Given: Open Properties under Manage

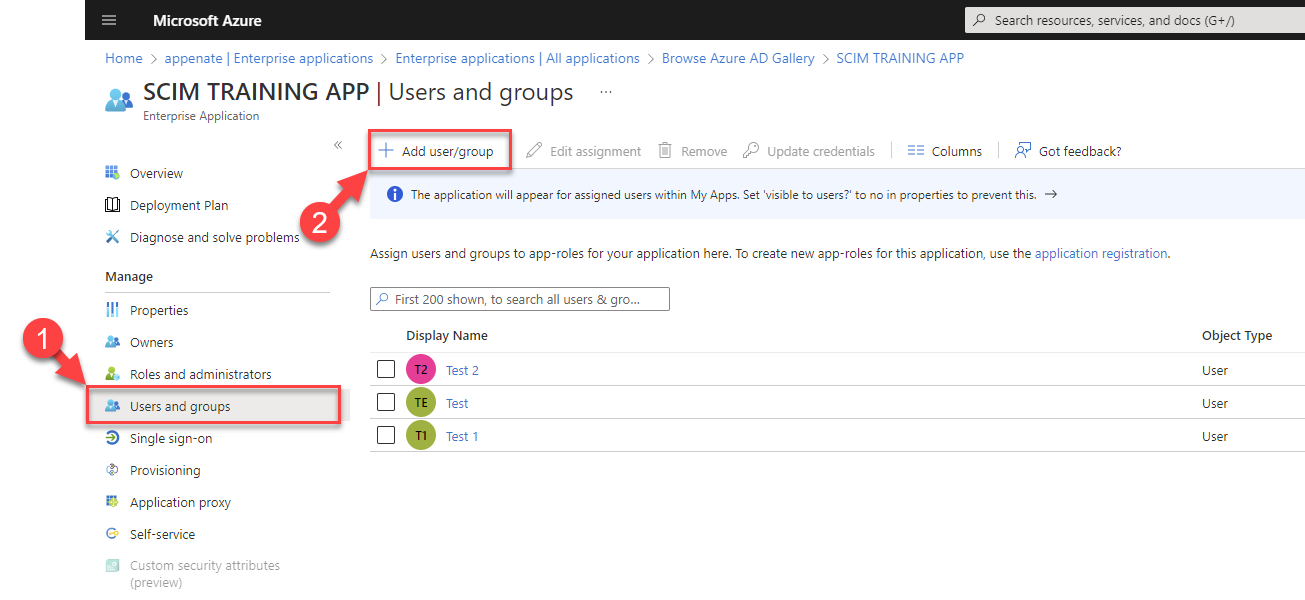Looking at the screenshot, I should (159, 310).
